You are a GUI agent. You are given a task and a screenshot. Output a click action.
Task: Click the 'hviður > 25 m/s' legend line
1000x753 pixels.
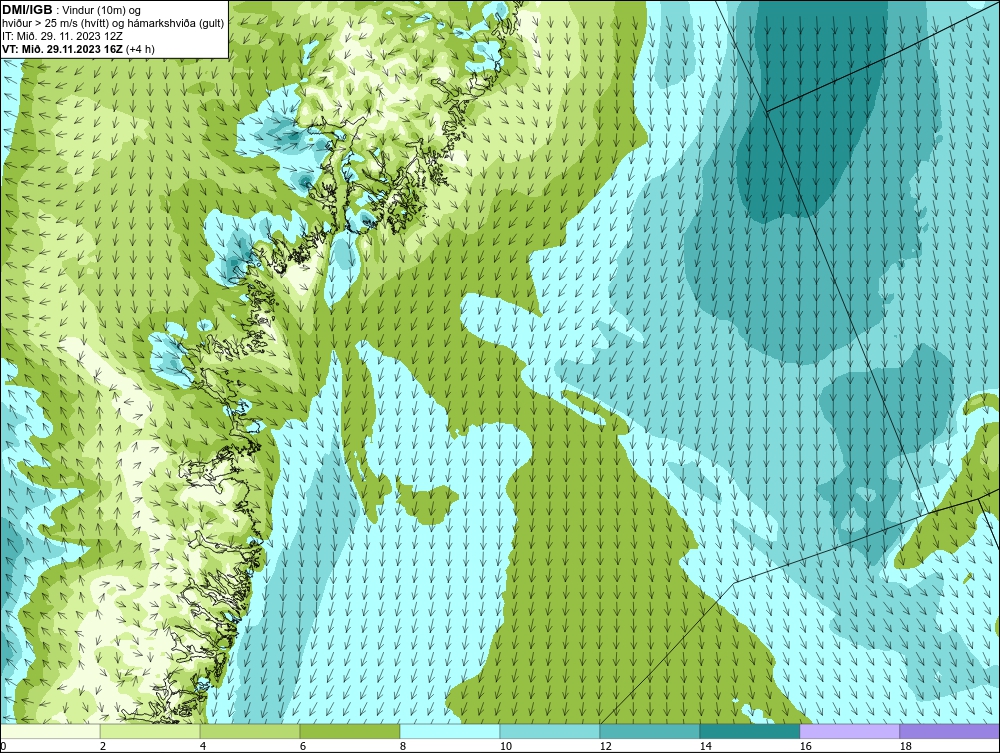113,23
